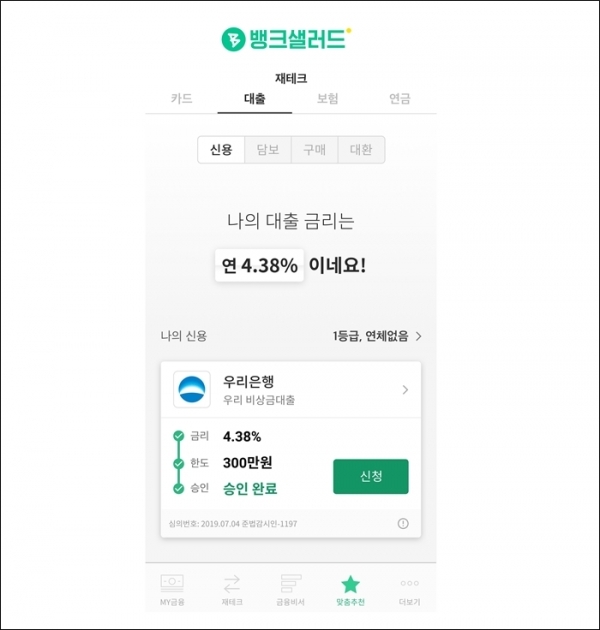Select the 맞춤추천 star icon

(350, 584)
